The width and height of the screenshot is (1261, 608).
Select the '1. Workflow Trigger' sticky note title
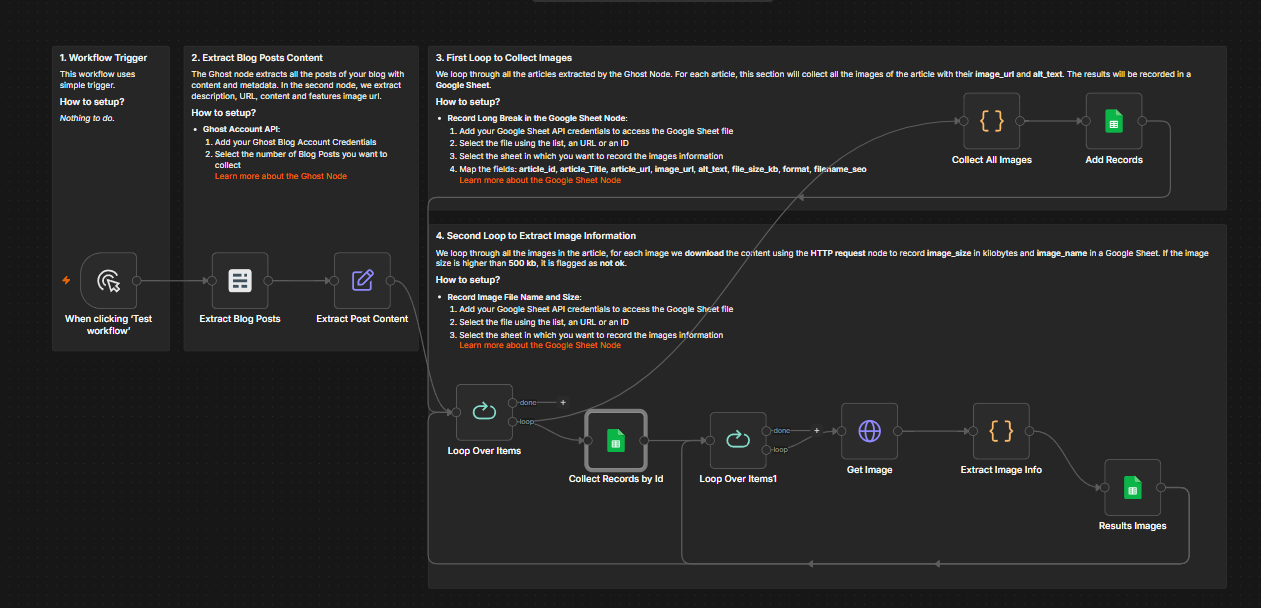pyautogui.click(x=102, y=58)
